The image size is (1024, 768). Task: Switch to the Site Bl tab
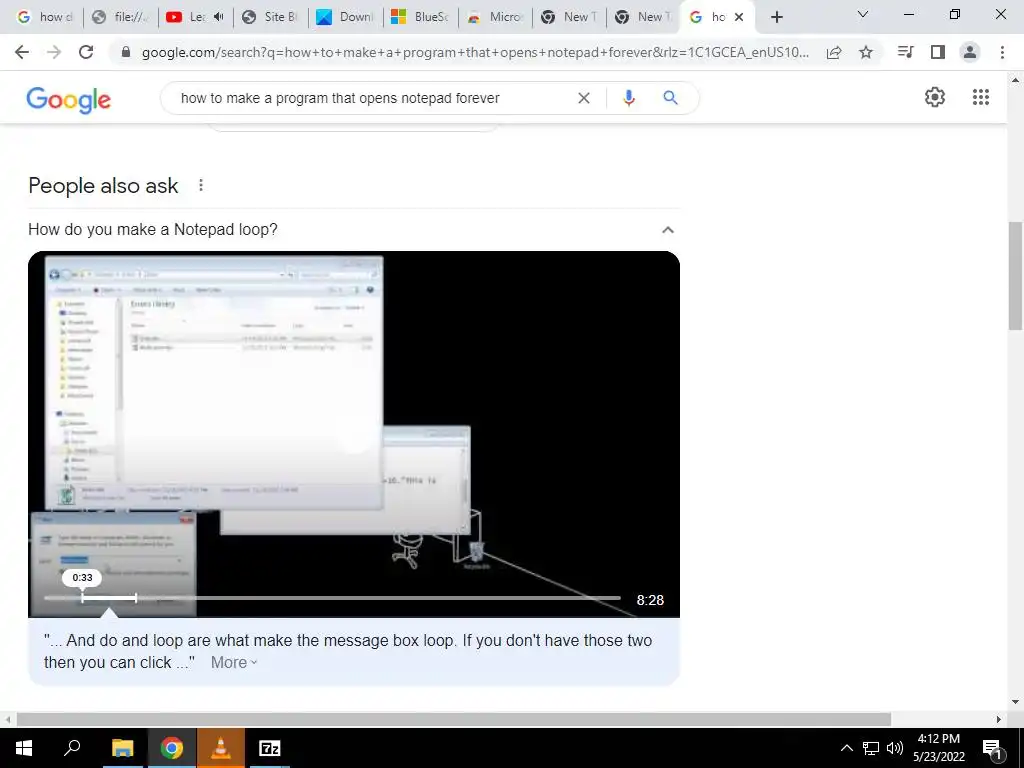270,17
